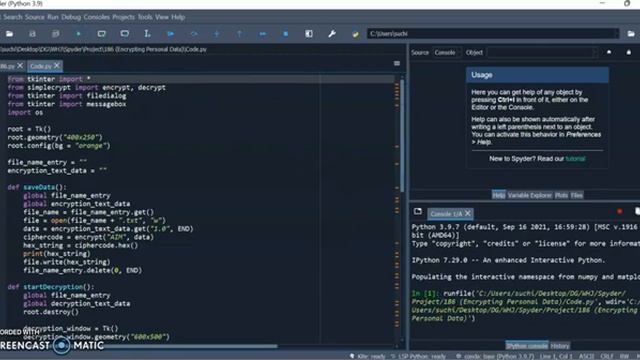Open the Source menu
Screen dimensions: 640x360
click(35, 17)
